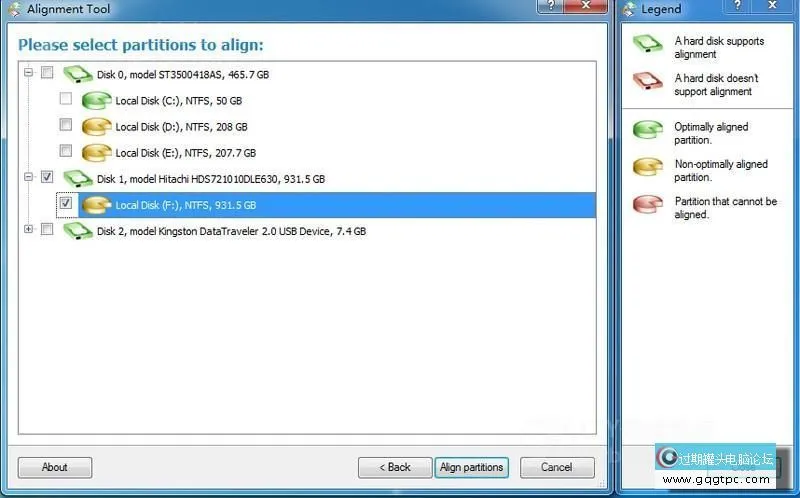Check the Local Disk (D:) checkbox
Screen dimensions: 800x498
[x=66, y=124]
